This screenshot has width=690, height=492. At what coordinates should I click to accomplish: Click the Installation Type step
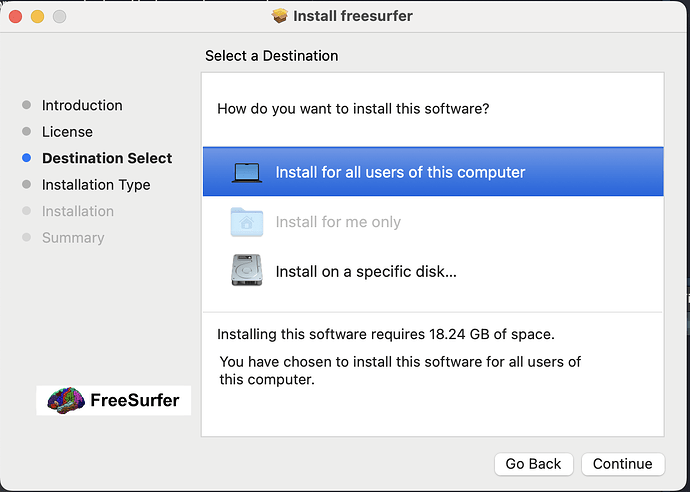tap(96, 185)
